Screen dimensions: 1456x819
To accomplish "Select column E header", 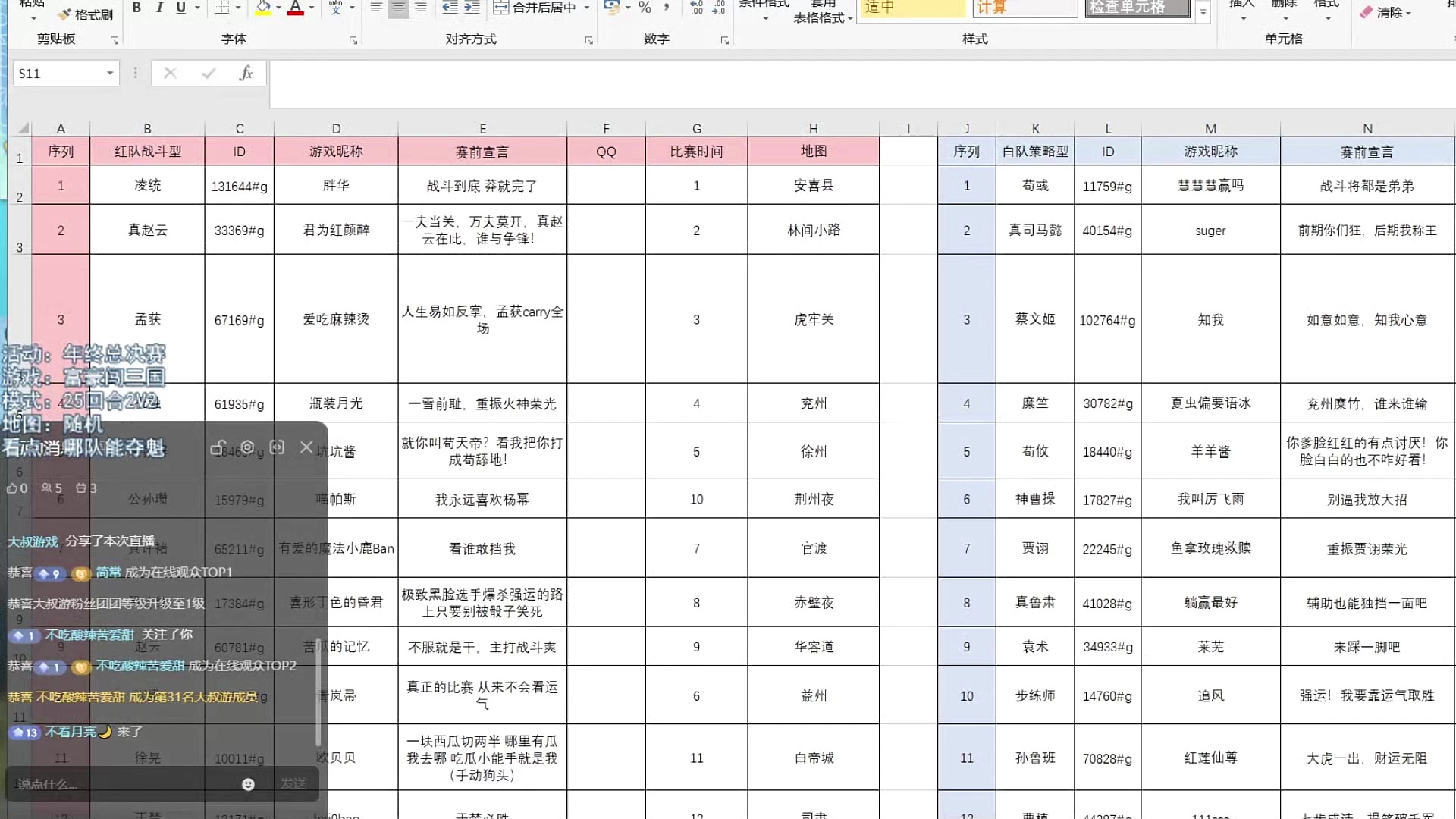I will pos(482,128).
